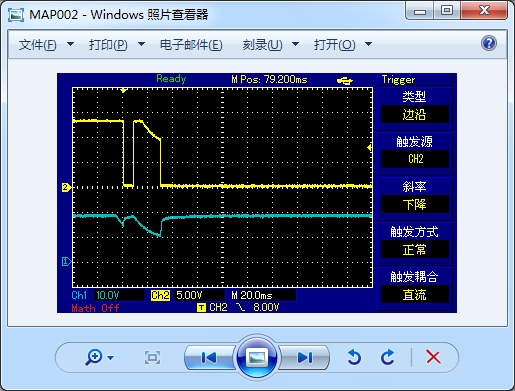
Task: Click the highlighted 'Ch2' label
Action: tap(160, 295)
